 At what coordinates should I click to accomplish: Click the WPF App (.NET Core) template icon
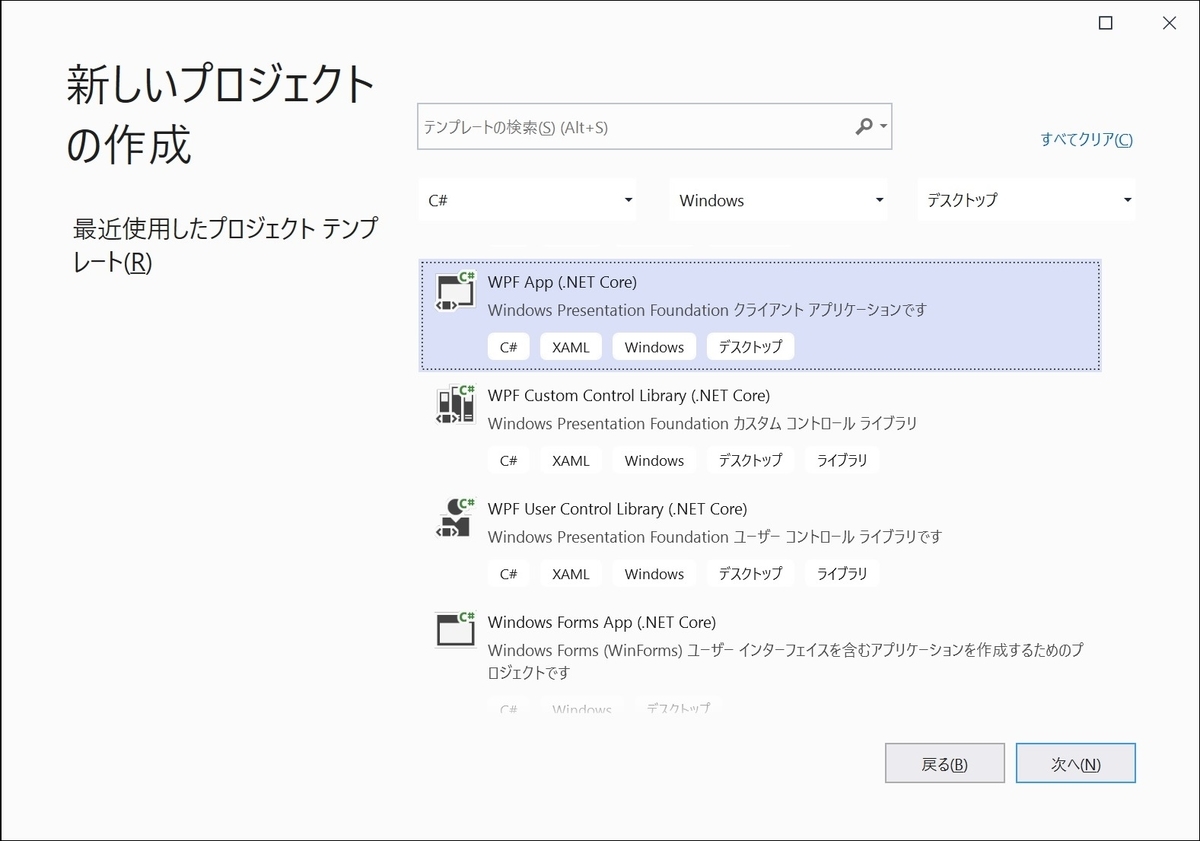coord(455,291)
